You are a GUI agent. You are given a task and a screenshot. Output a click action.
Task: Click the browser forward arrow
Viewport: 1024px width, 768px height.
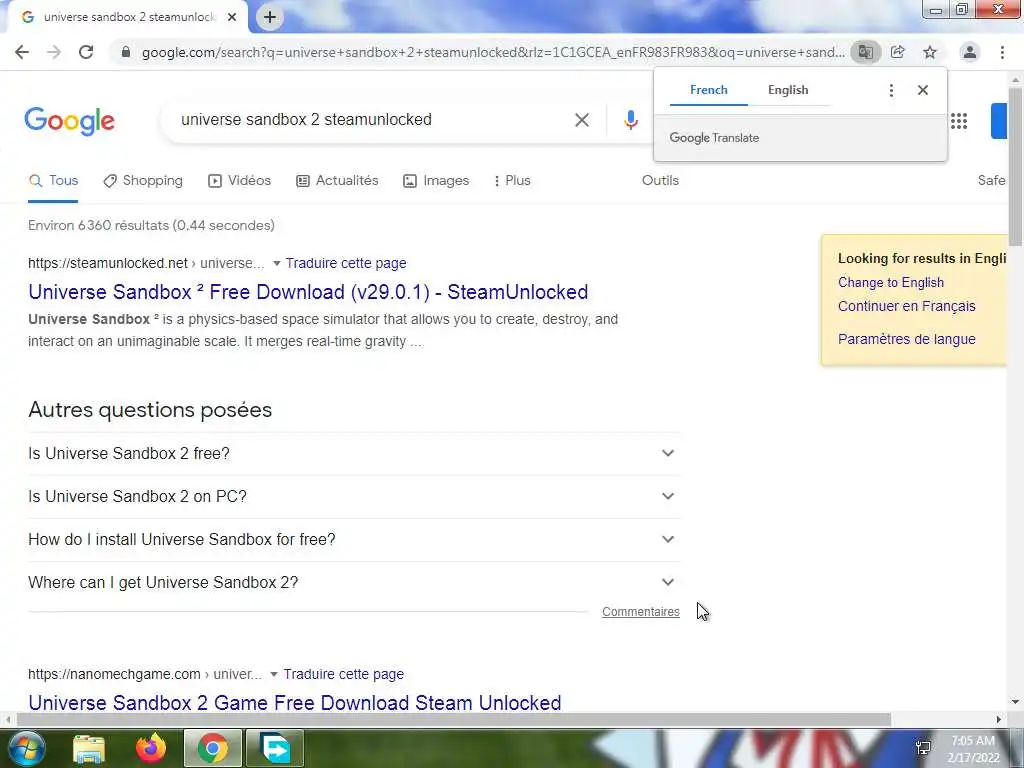[x=54, y=52]
